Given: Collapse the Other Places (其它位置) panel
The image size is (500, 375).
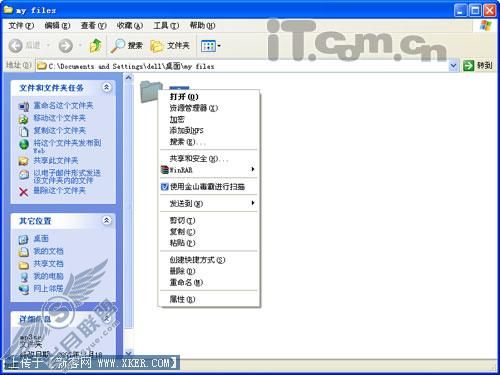Looking at the screenshot, I should click(106, 220).
